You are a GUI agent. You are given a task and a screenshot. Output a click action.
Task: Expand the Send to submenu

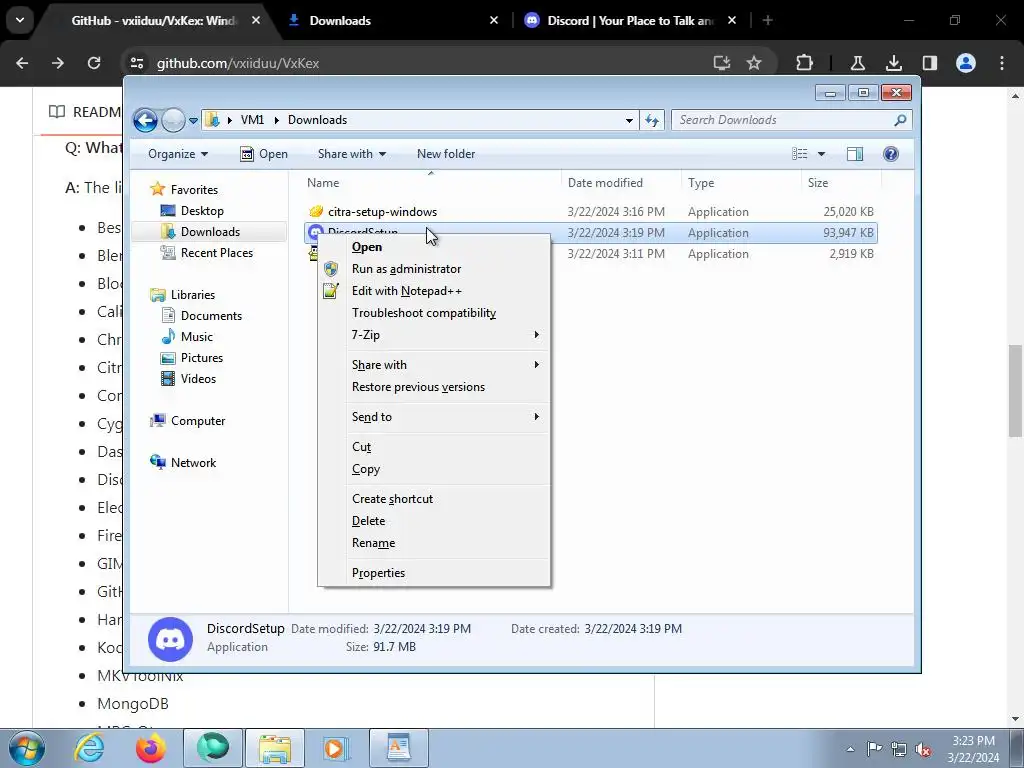click(434, 417)
